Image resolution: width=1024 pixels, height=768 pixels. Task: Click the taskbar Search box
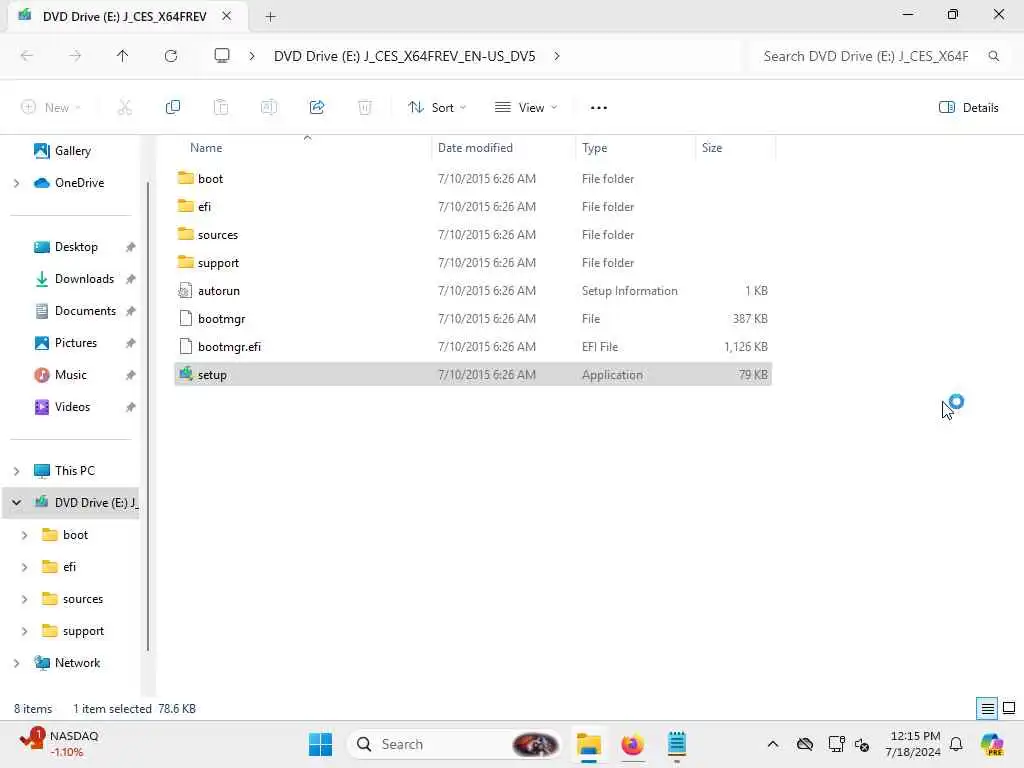pos(455,744)
